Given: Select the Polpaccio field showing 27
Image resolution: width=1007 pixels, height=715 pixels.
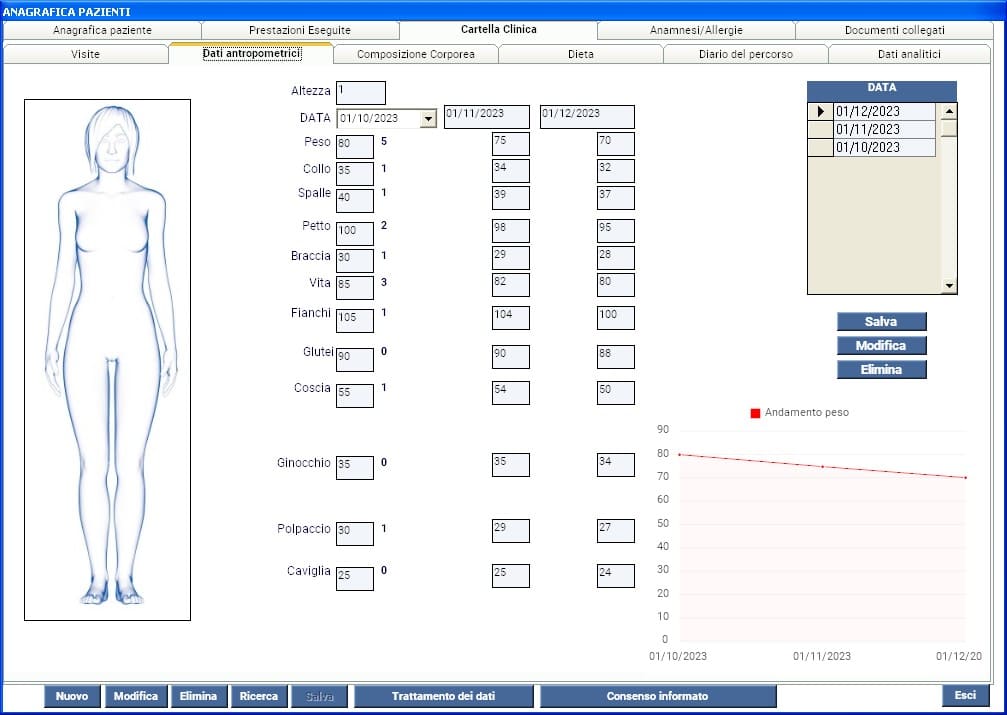Looking at the screenshot, I should tap(616, 531).
